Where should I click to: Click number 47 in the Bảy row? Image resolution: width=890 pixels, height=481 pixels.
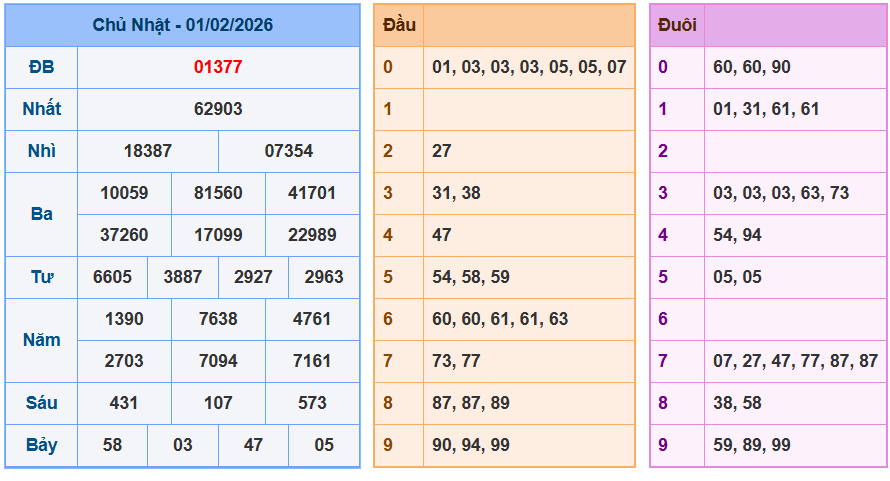253,445
